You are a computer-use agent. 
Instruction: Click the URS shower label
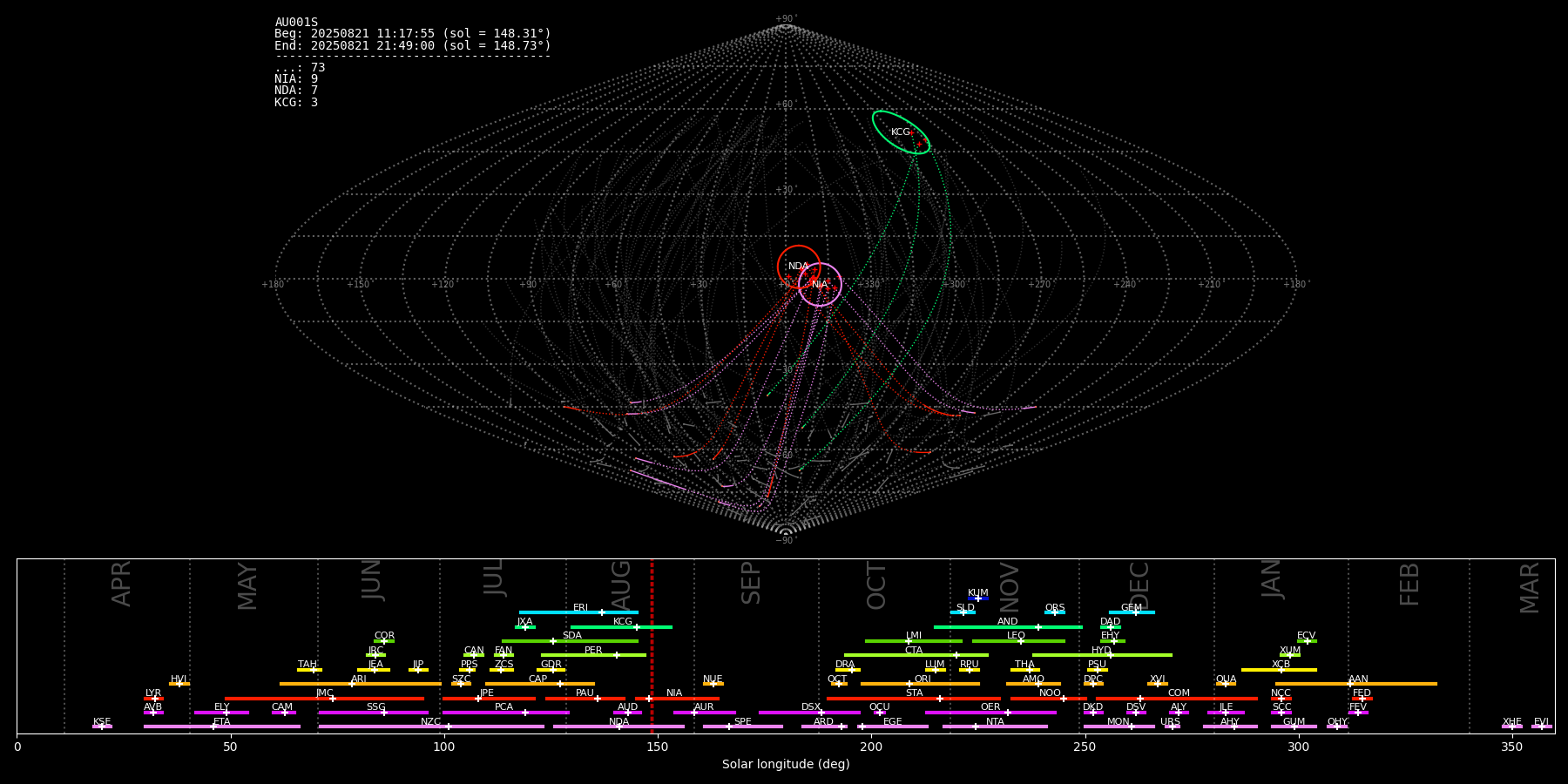(1170, 722)
